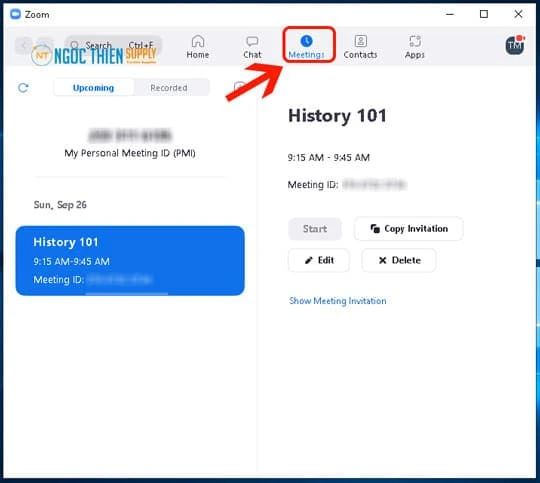Screen dimensions: 540x483
Task: Select the Recorded tab
Action: click(x=169, y=88)
